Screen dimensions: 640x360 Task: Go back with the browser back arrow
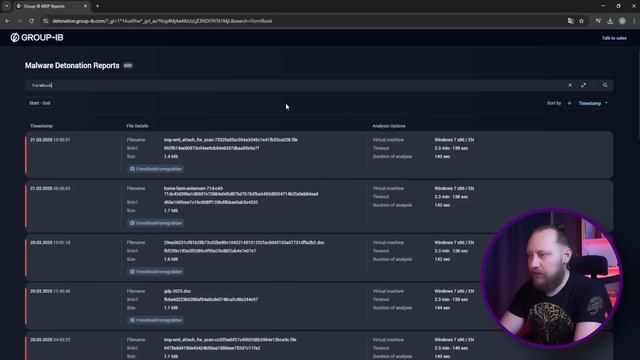[x=7, y=21]
